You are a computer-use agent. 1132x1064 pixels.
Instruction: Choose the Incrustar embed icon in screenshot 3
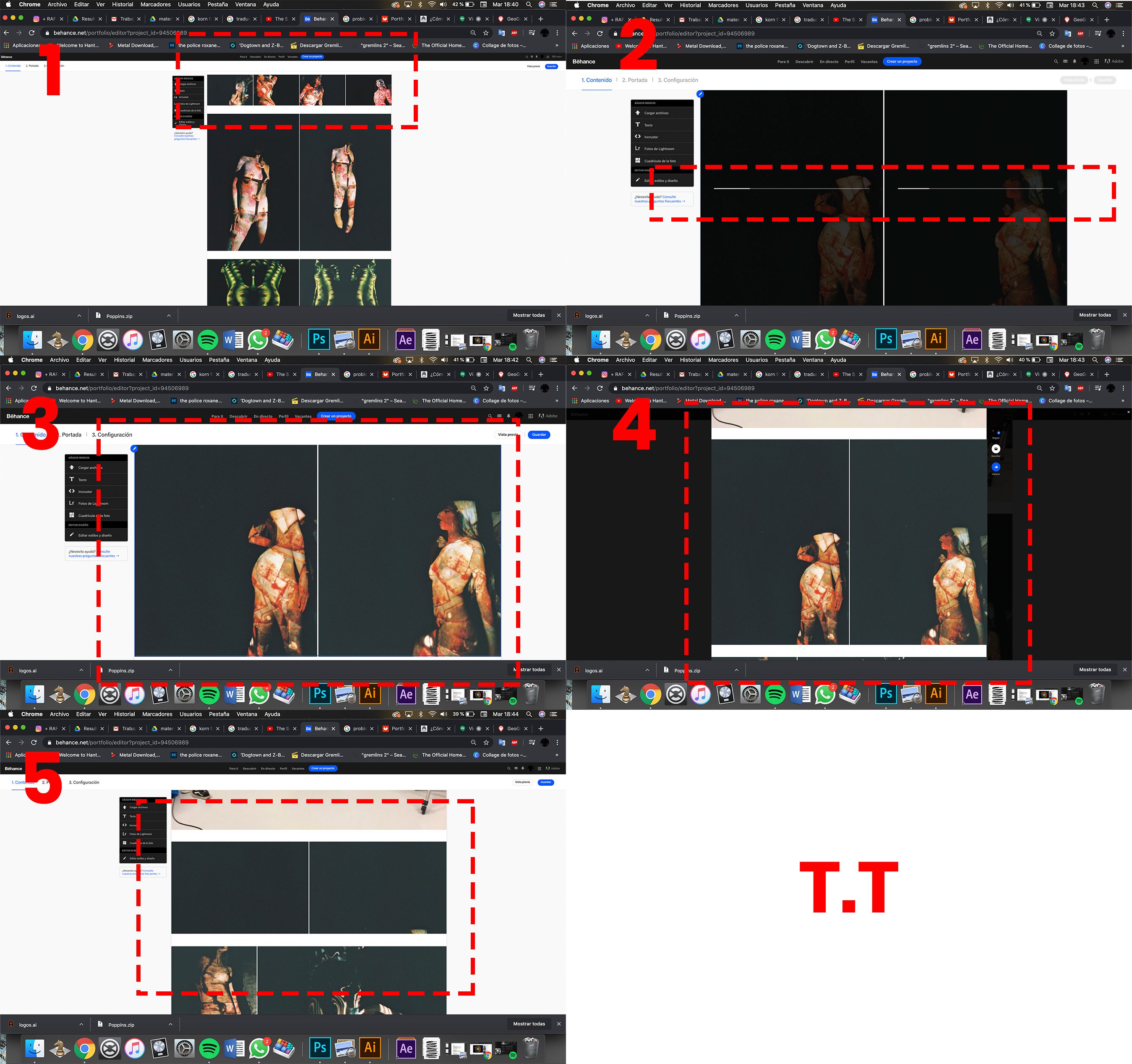pyautogui.click(x=72, y=491)
